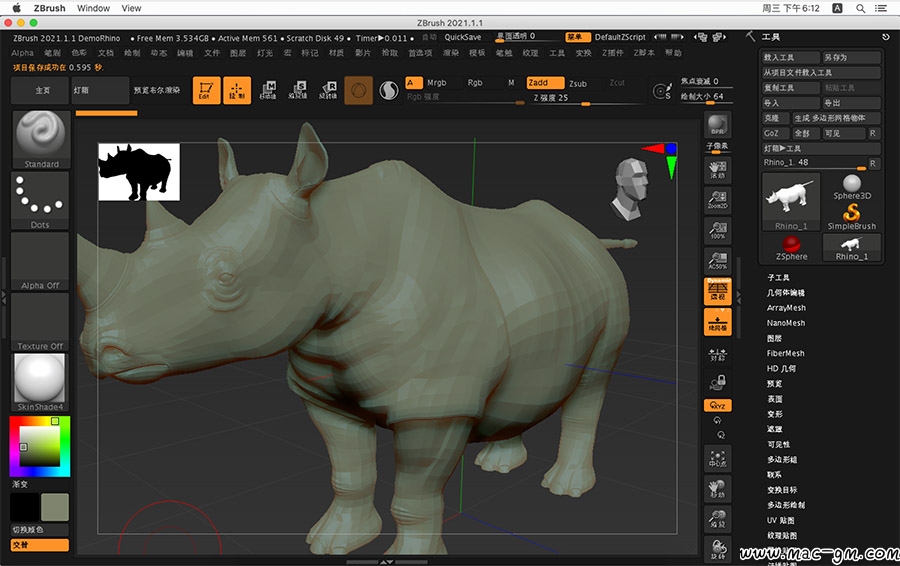Screen dimensions: 900x566
Task: Select the 滚动 (Scroll) canvas icon
Action: pos(717,170)
